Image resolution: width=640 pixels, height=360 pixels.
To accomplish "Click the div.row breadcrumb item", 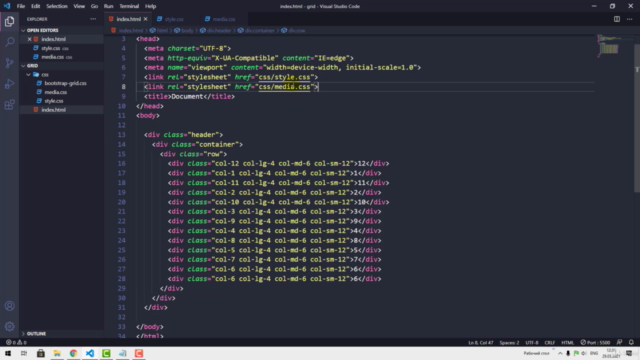I will pos(293,31).
